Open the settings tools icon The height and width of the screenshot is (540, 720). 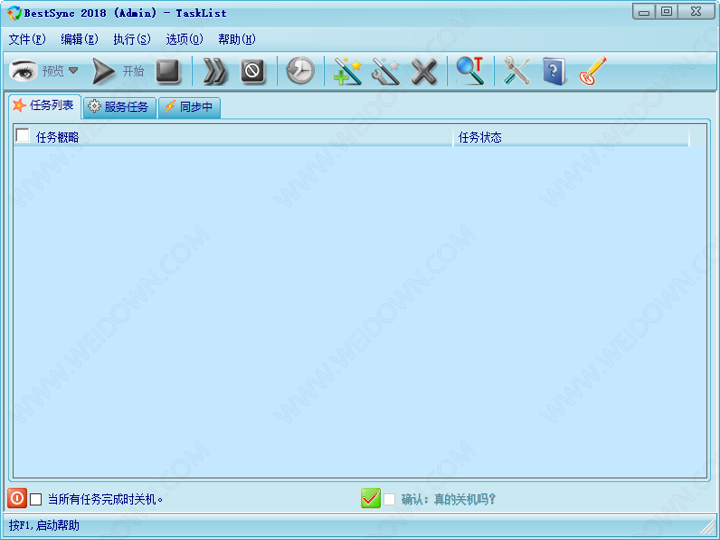(517, 71)
